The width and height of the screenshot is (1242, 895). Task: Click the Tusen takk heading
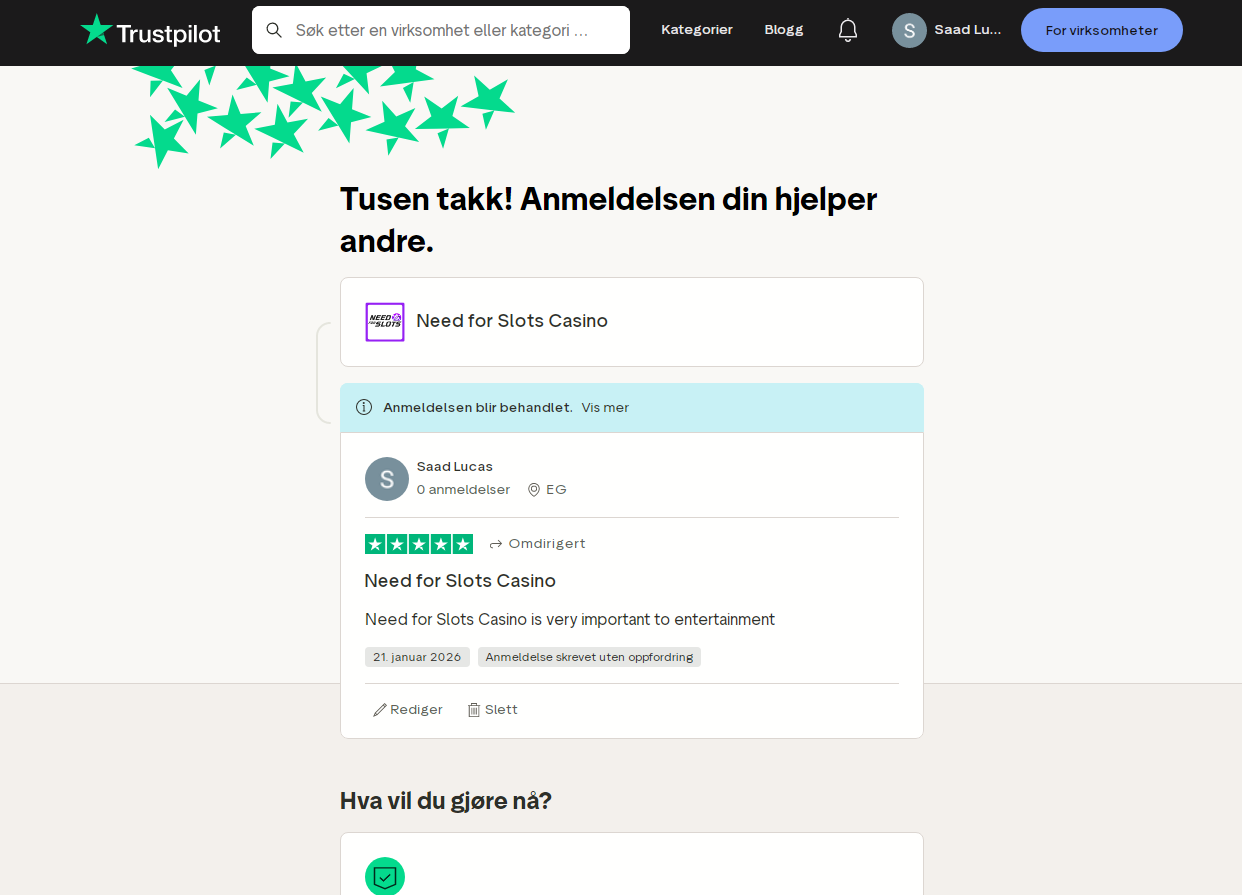[609, 219]
